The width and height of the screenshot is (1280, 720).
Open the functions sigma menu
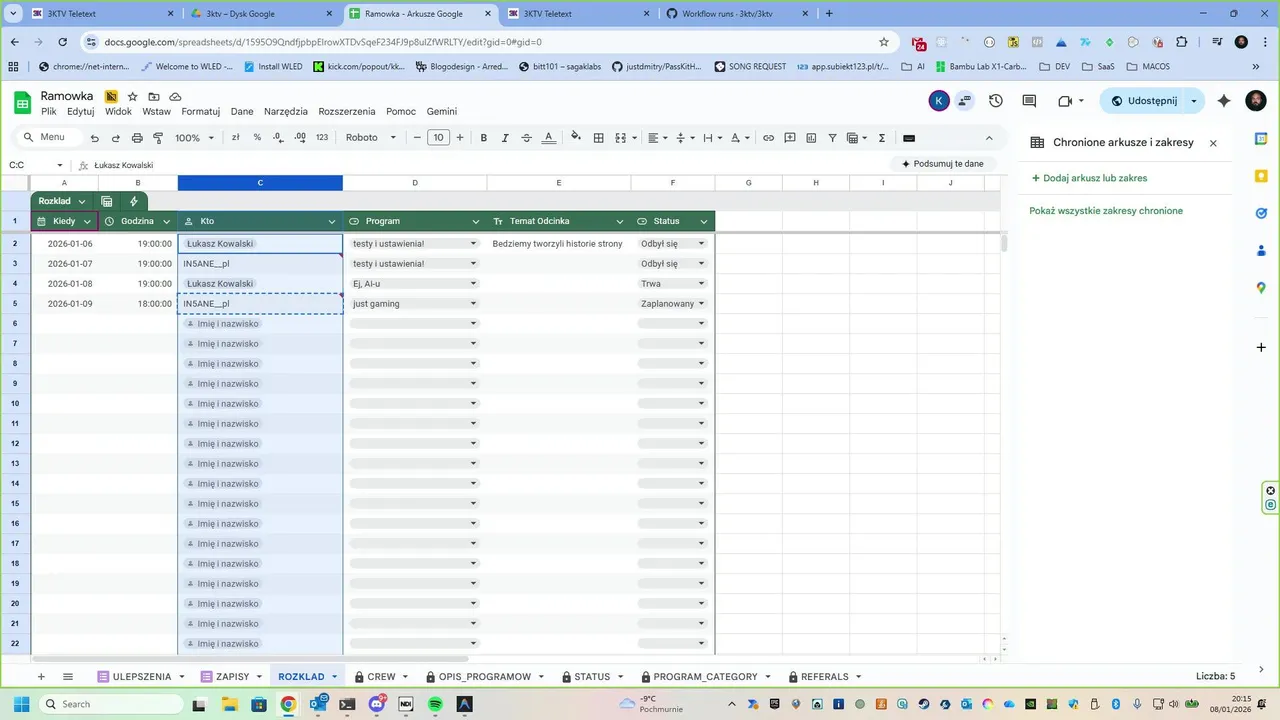pos(882,138)
